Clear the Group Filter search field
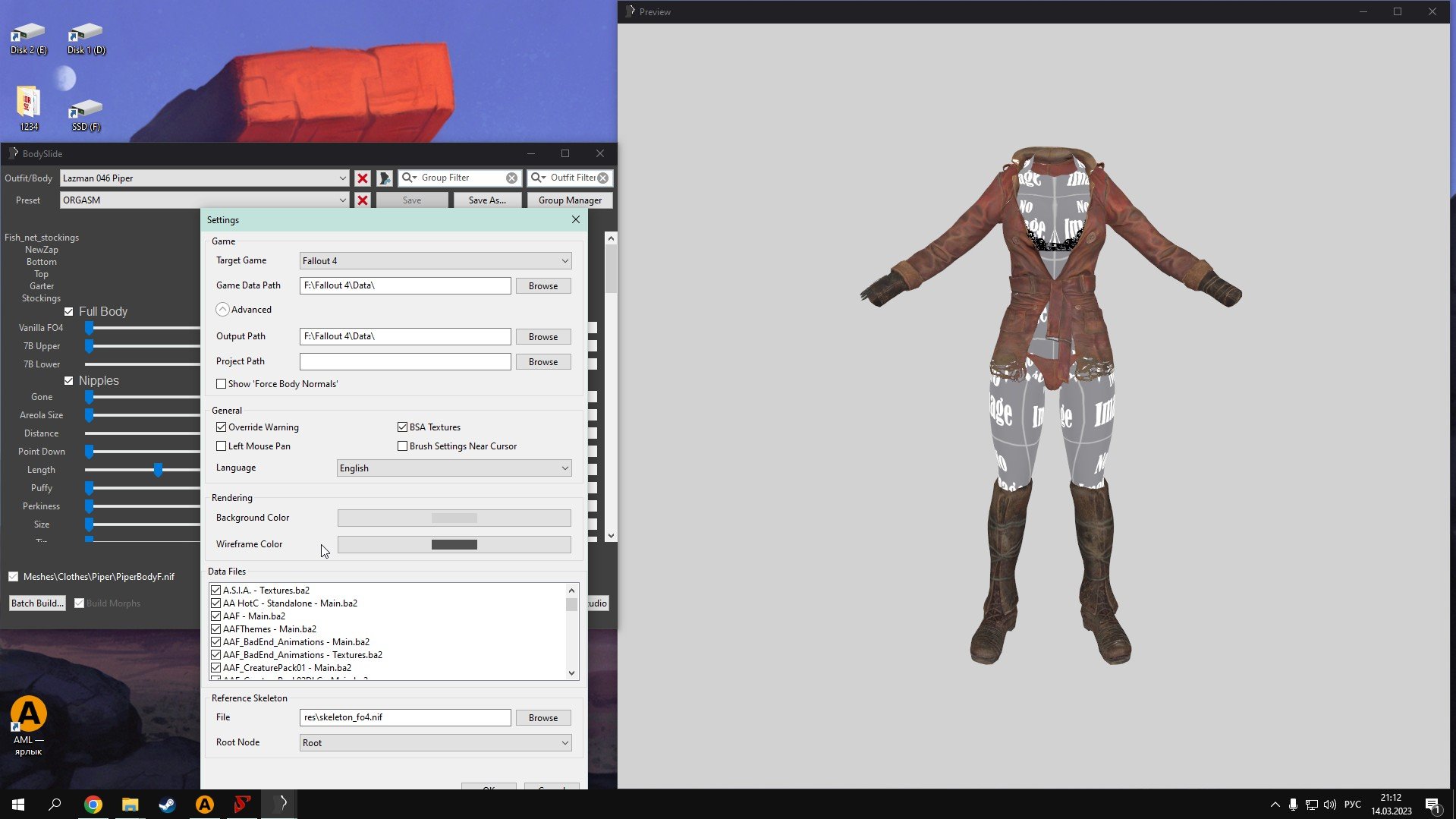Image resolution: width=1456 pixels, height=819 pixels. coord(512,178)
